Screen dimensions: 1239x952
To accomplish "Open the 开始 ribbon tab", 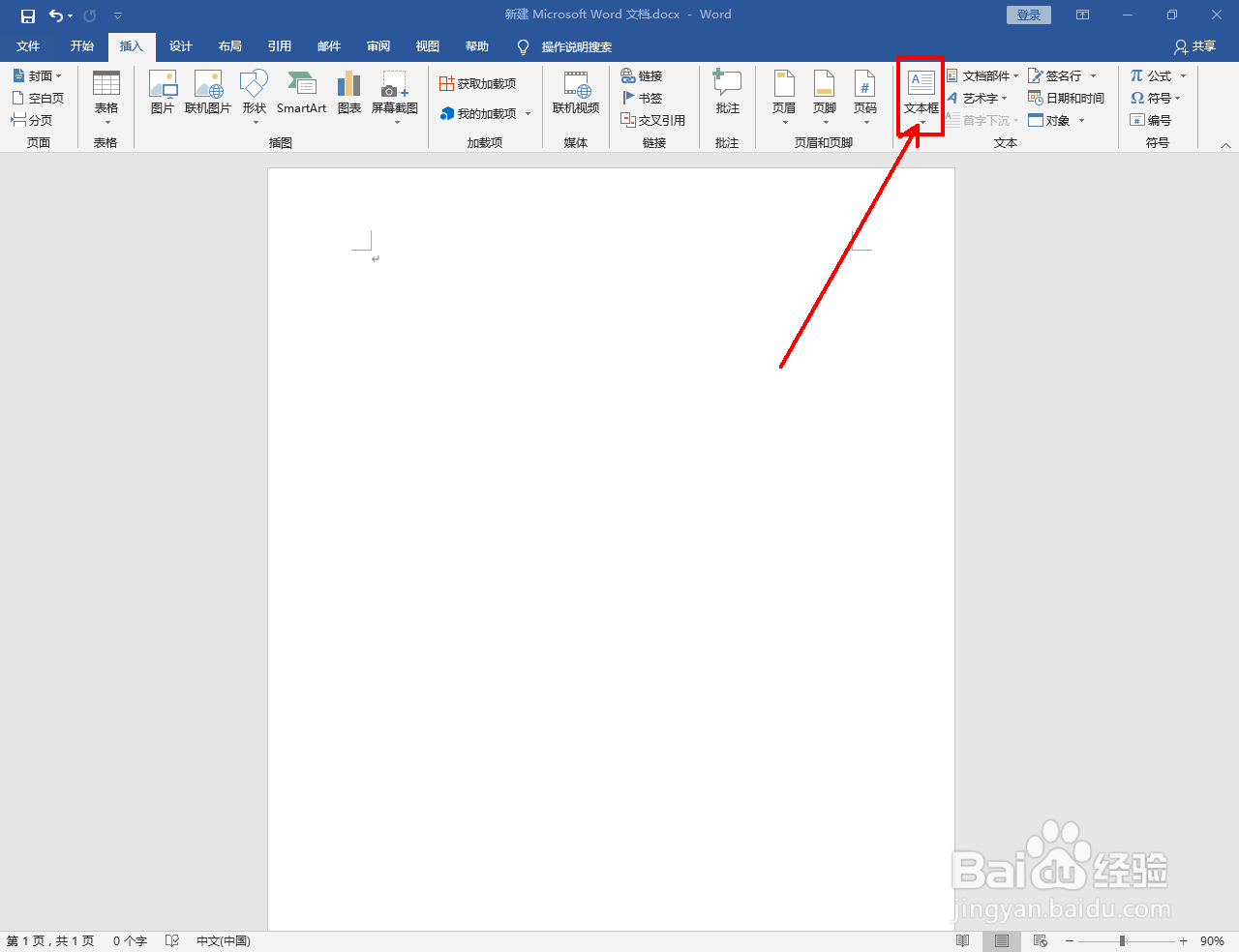I will point(81,45).
